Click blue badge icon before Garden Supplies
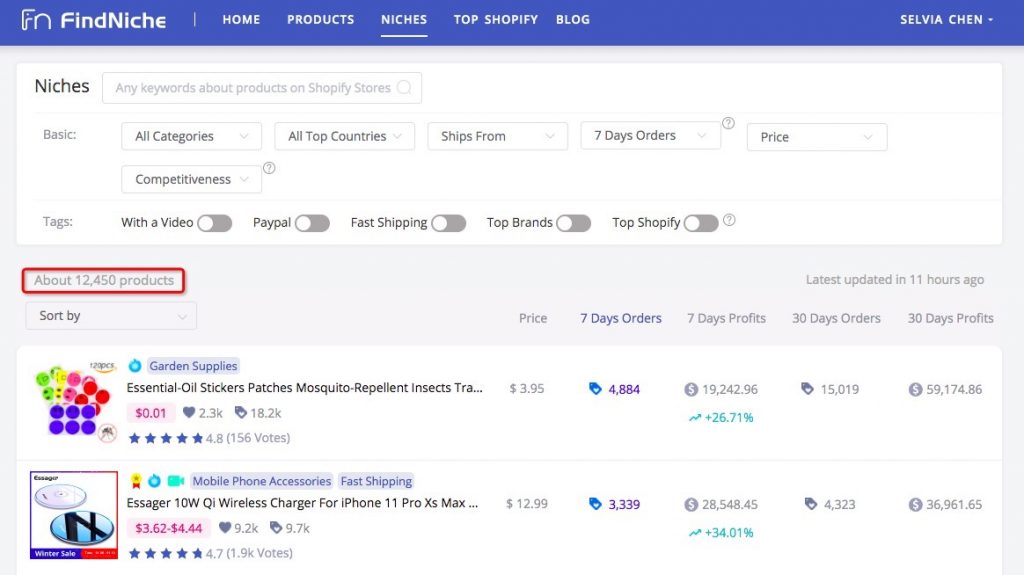1024x575 pixels. pyautogui.click(x=135, y=366)
